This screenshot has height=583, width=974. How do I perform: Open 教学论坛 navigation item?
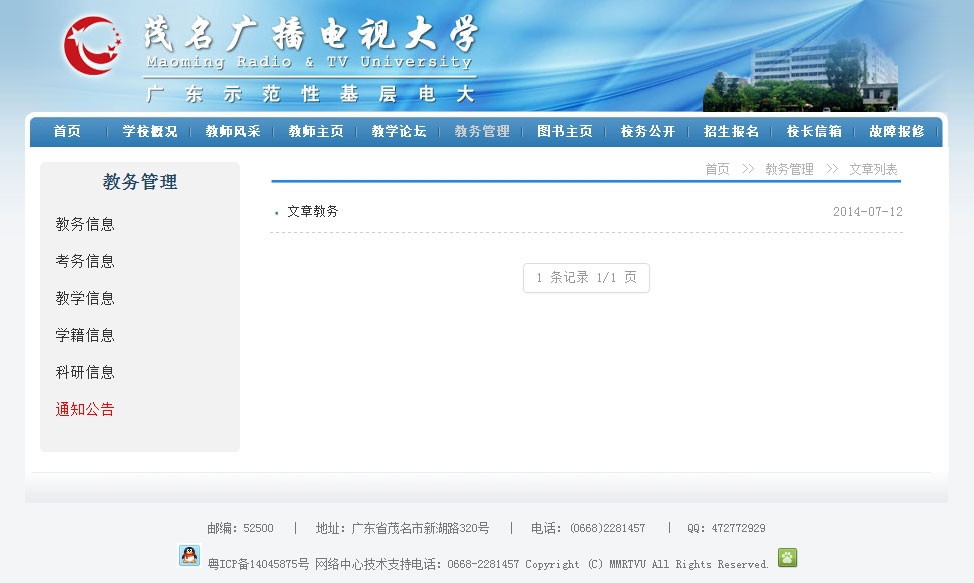pyautogui.click(x=399, y=131)
